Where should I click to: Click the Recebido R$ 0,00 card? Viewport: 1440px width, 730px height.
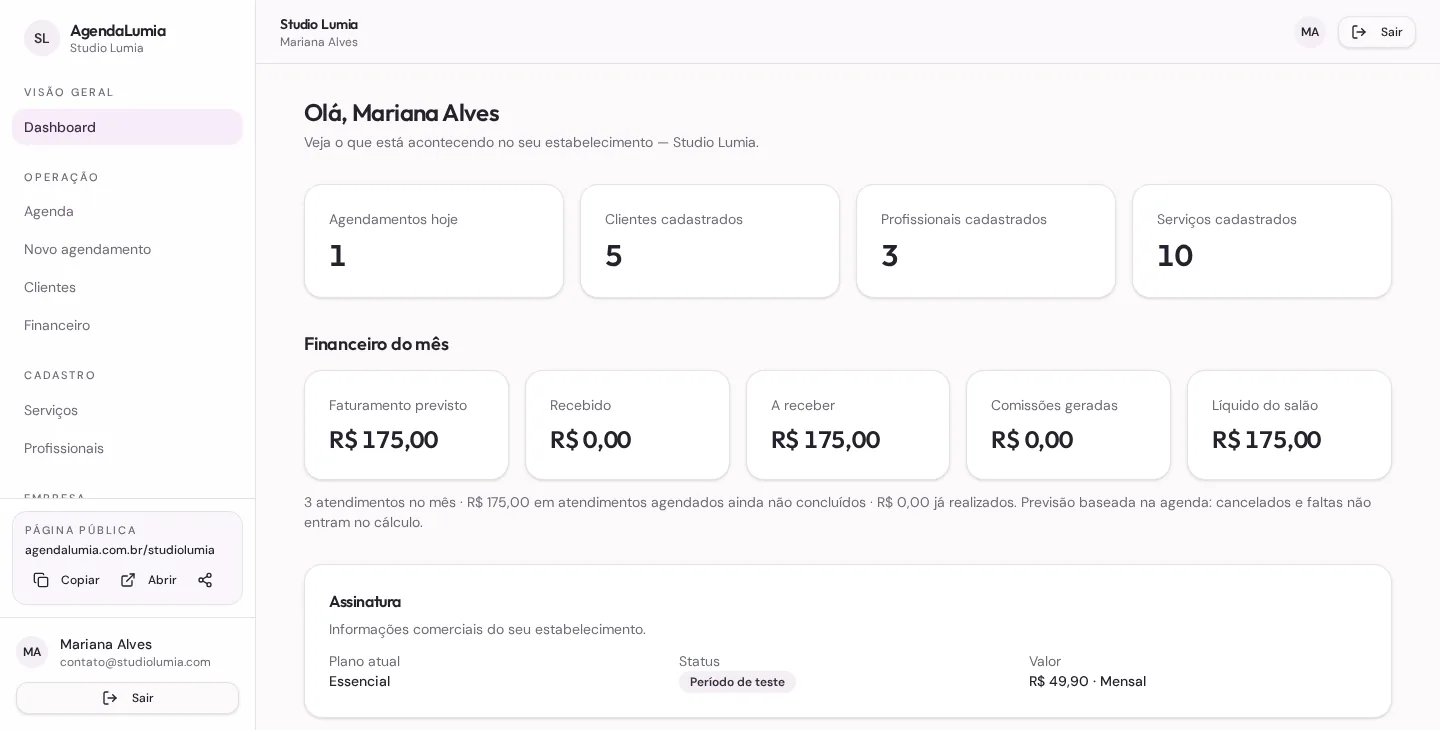click(x=627, y=425)
